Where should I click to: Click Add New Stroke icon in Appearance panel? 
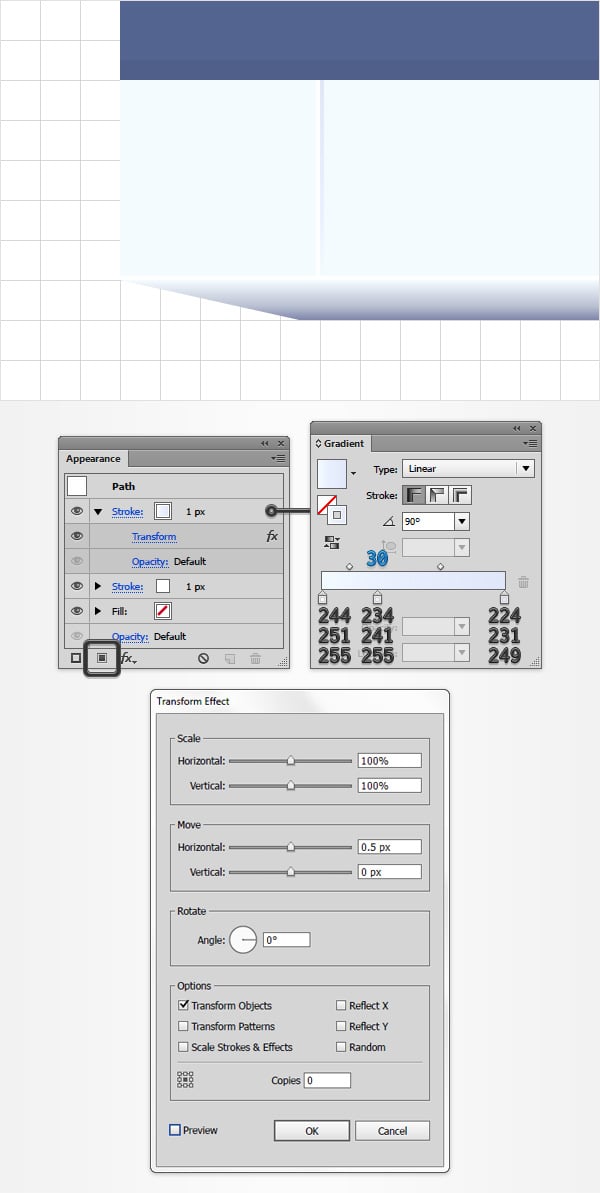tap(76, 658)
